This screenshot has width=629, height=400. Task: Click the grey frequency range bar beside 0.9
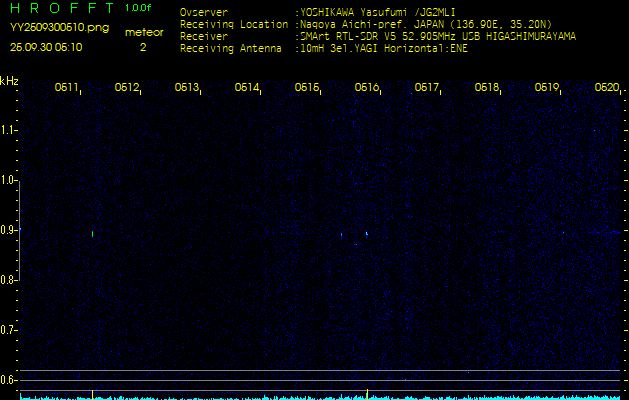pyautogui.click(x=19, y=231)
